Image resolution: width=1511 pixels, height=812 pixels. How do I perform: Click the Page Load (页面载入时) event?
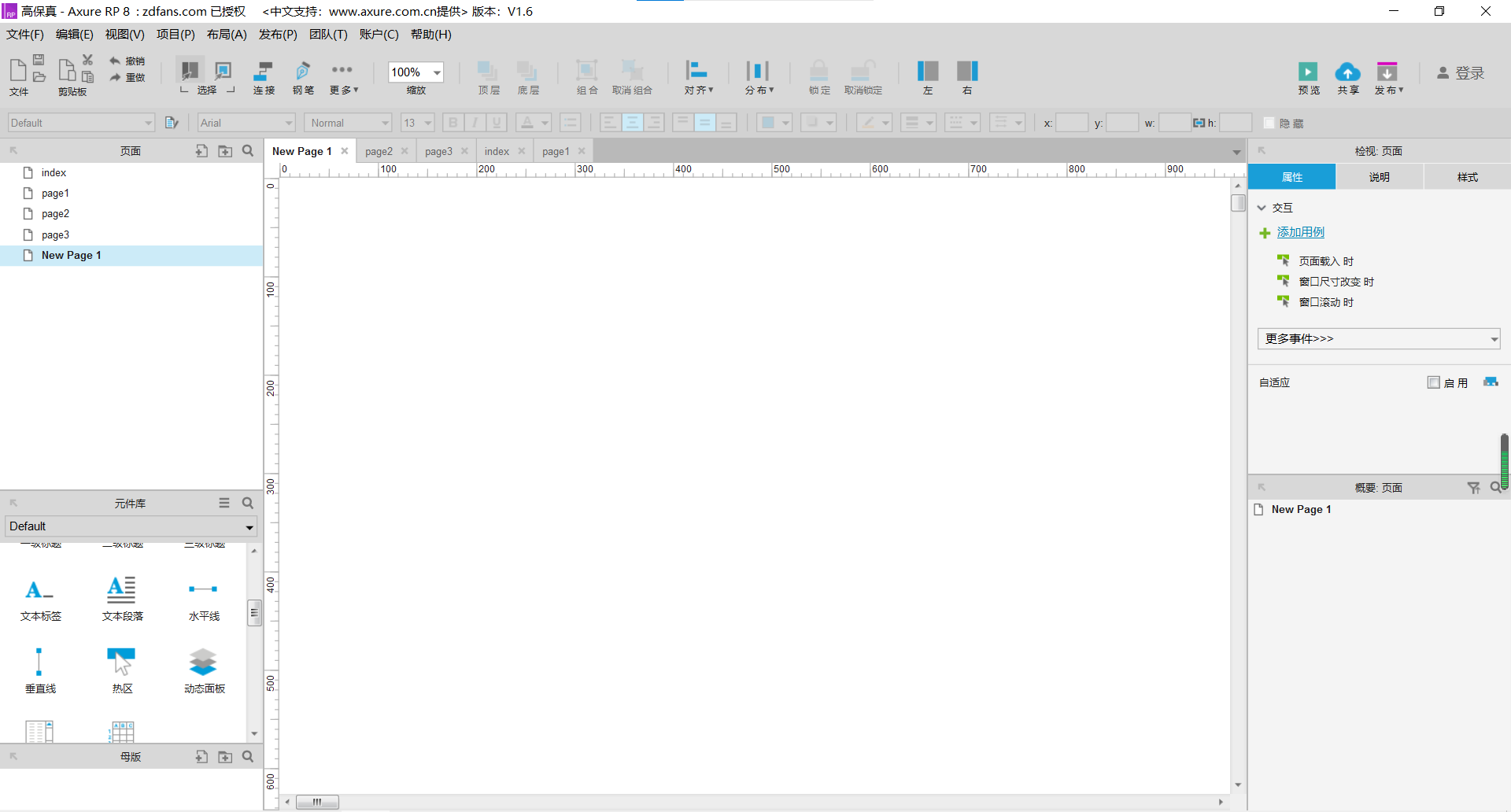coord(1326,261)
